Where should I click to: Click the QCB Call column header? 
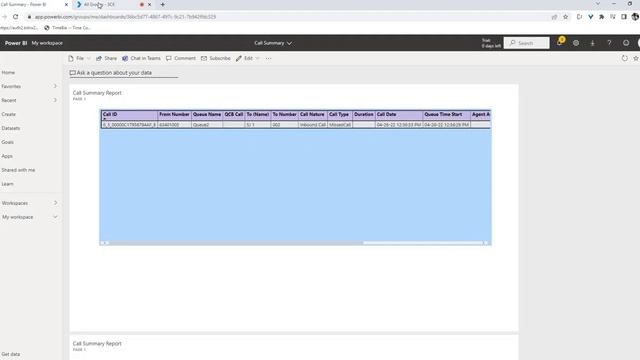234,115
